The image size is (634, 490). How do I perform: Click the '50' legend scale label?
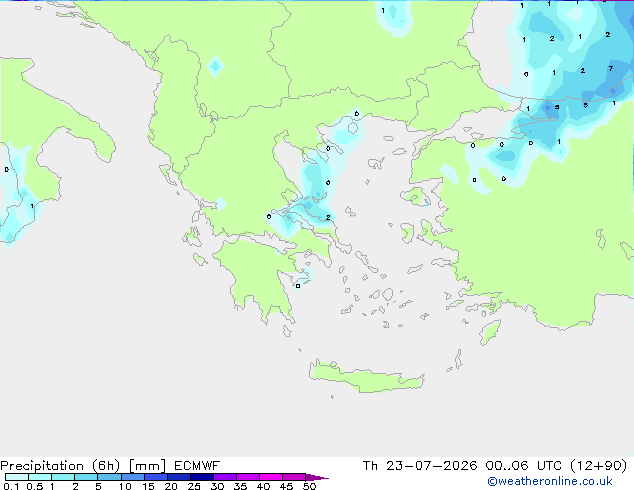point(310,486)
